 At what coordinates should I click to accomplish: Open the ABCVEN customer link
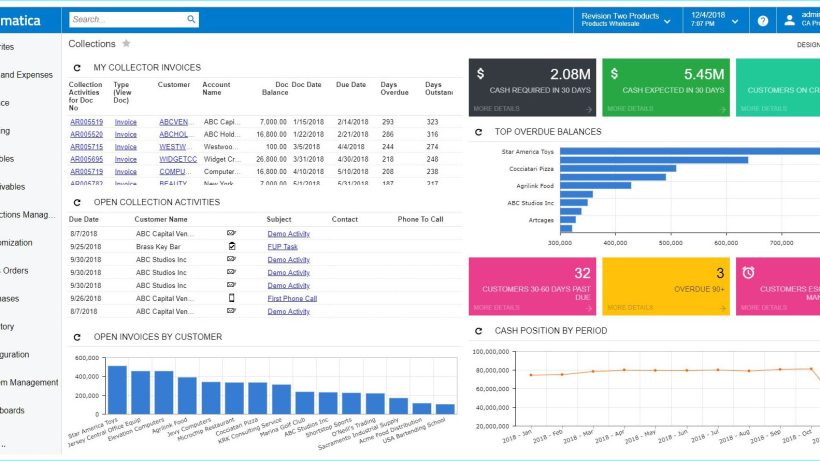coord(175,122)
